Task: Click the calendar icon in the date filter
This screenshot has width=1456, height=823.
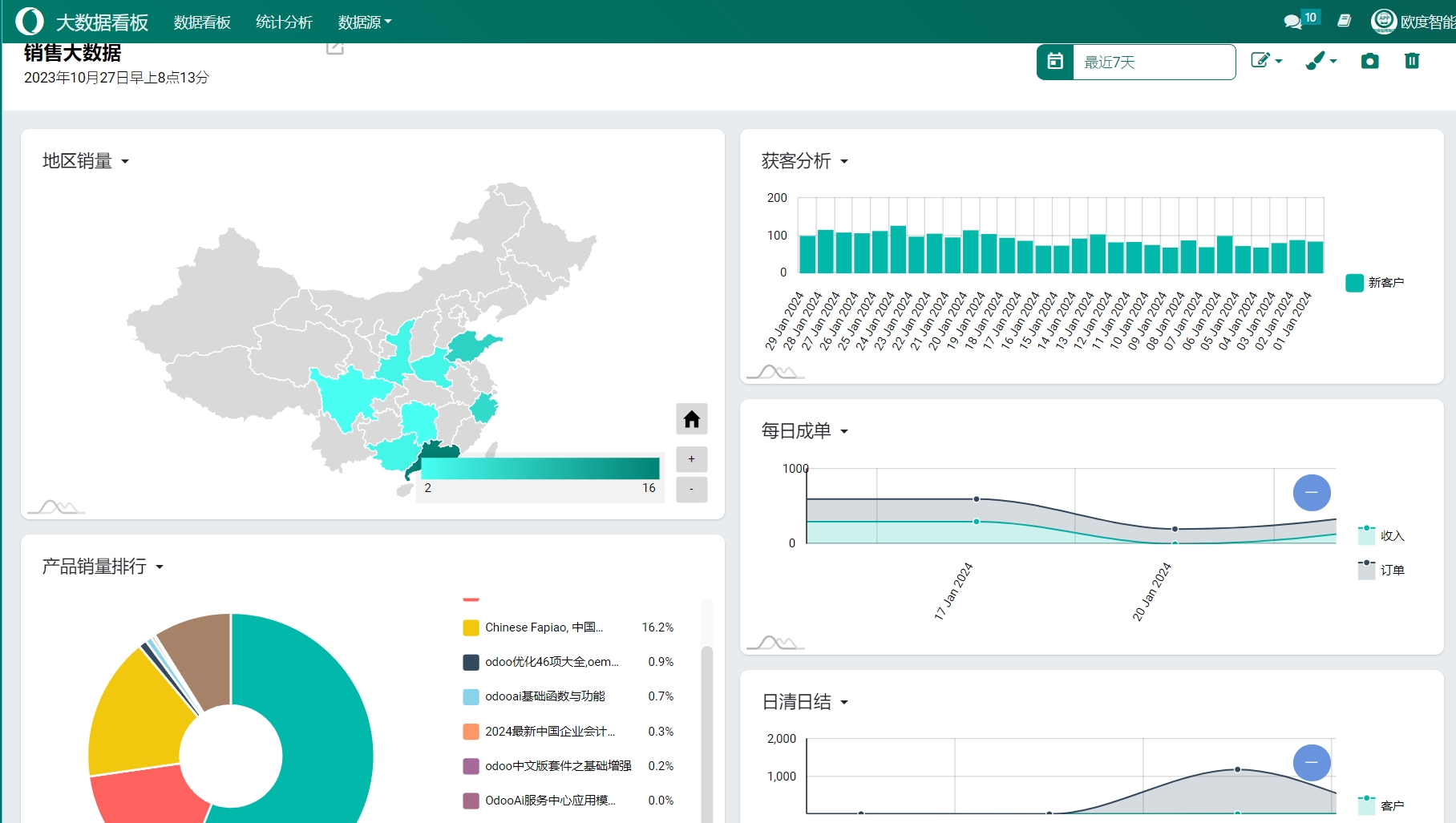Action: 1055,62
